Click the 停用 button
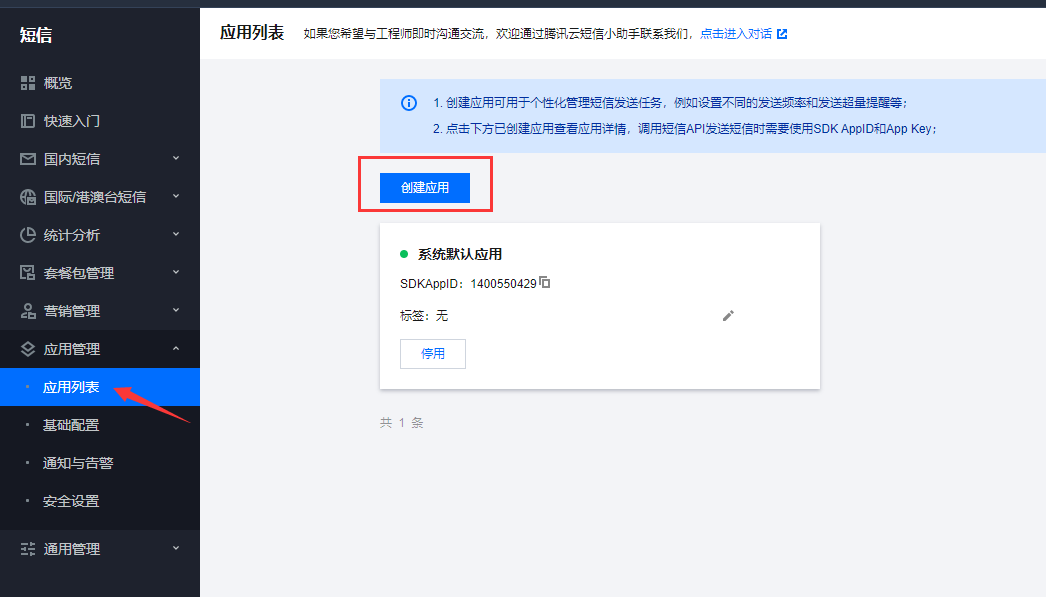Screen dimensions: 1046x597 pos(433,354)
